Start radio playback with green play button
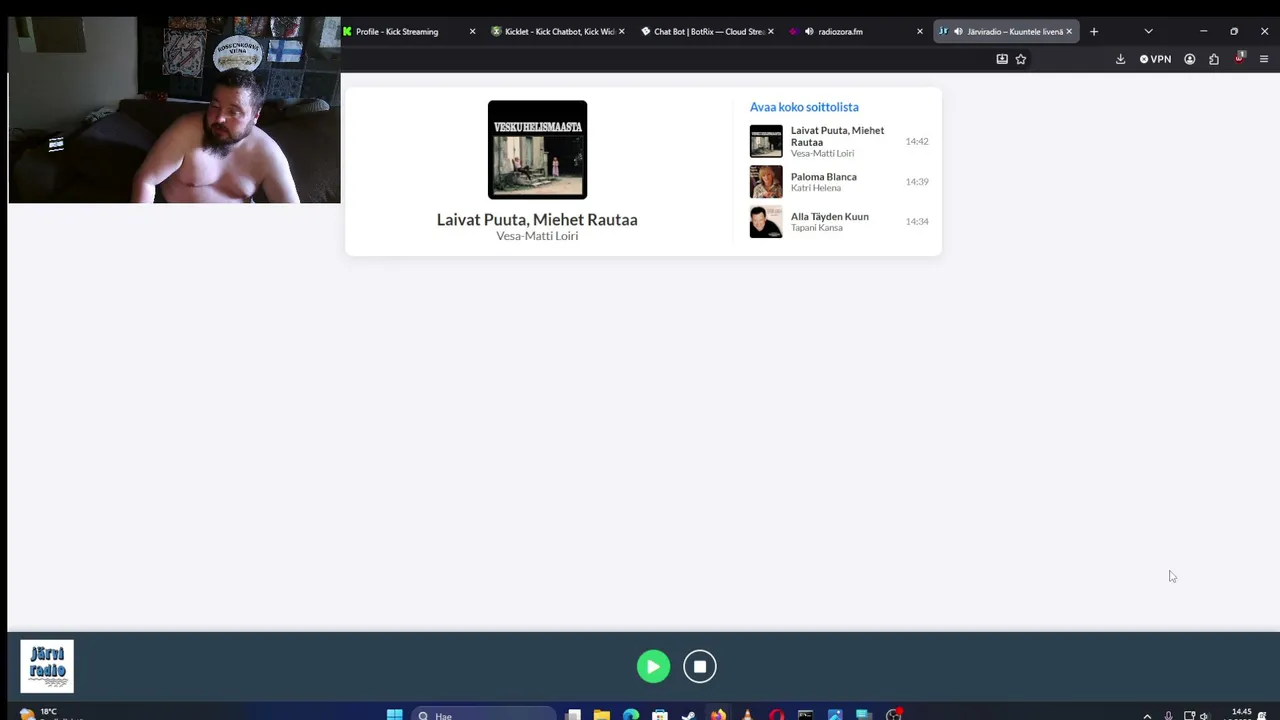1280x720 pixels. pos(653,667)
